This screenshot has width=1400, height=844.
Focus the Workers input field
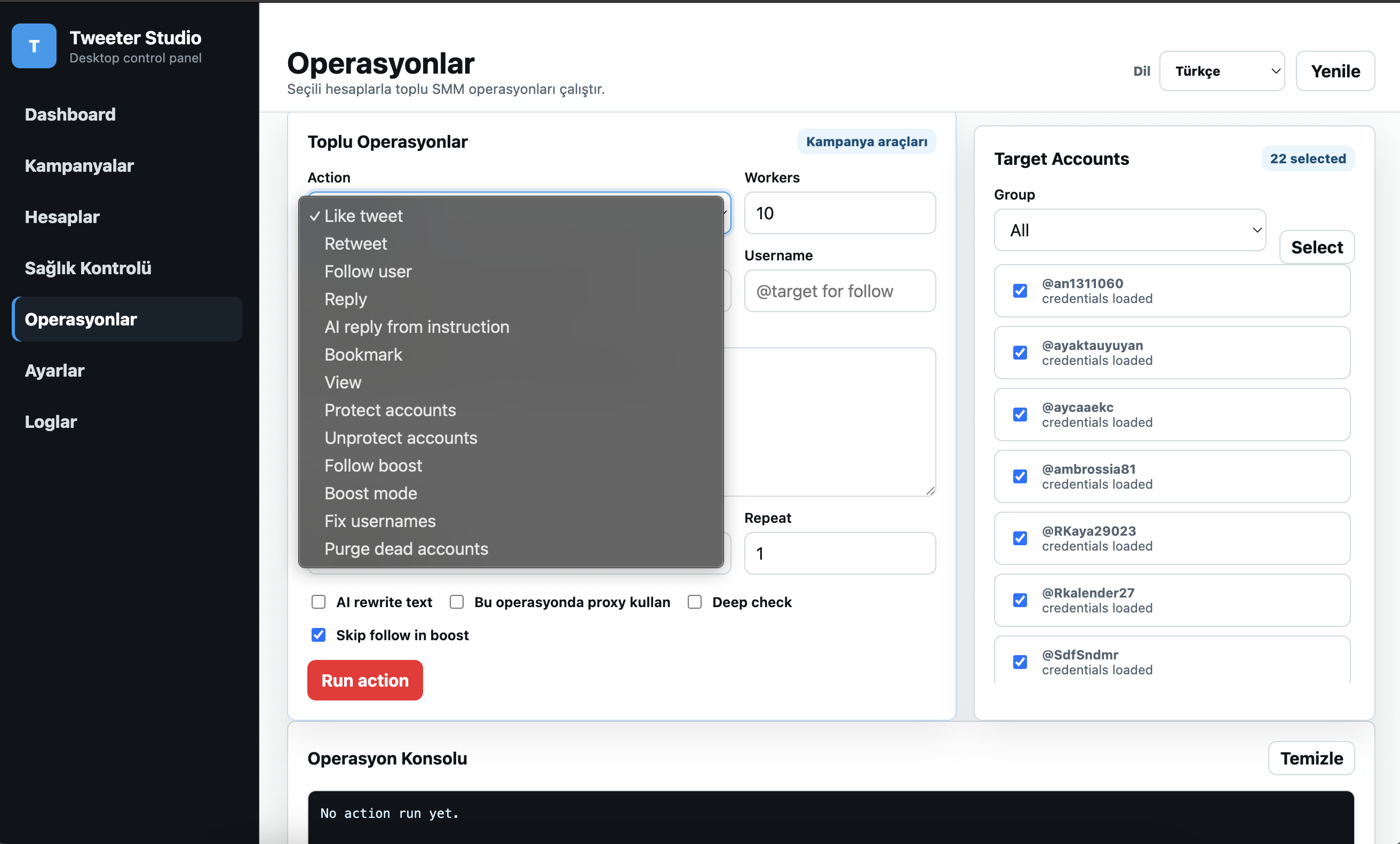(x=840, y=213)
